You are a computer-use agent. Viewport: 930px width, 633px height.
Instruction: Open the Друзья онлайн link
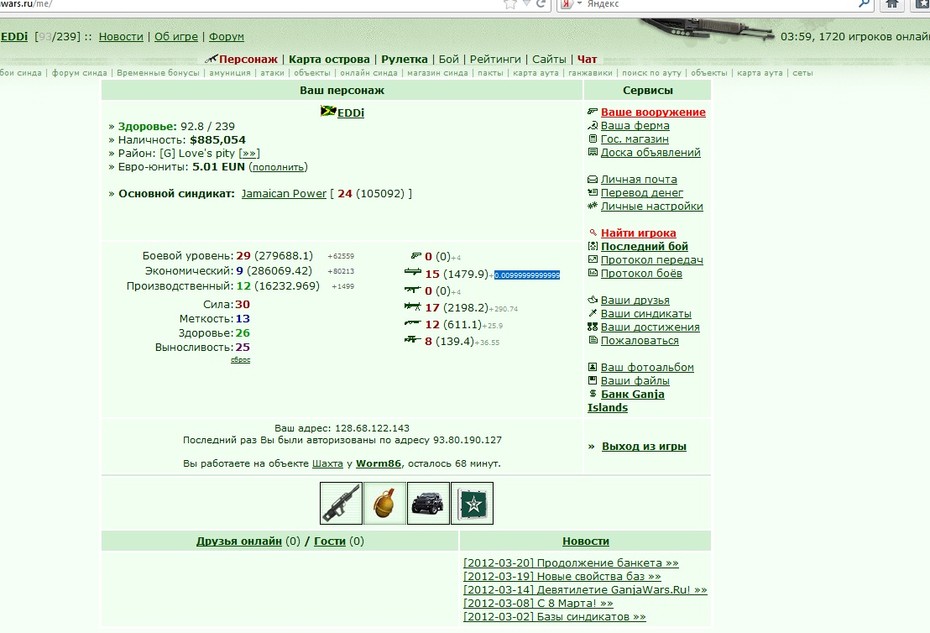239,541
